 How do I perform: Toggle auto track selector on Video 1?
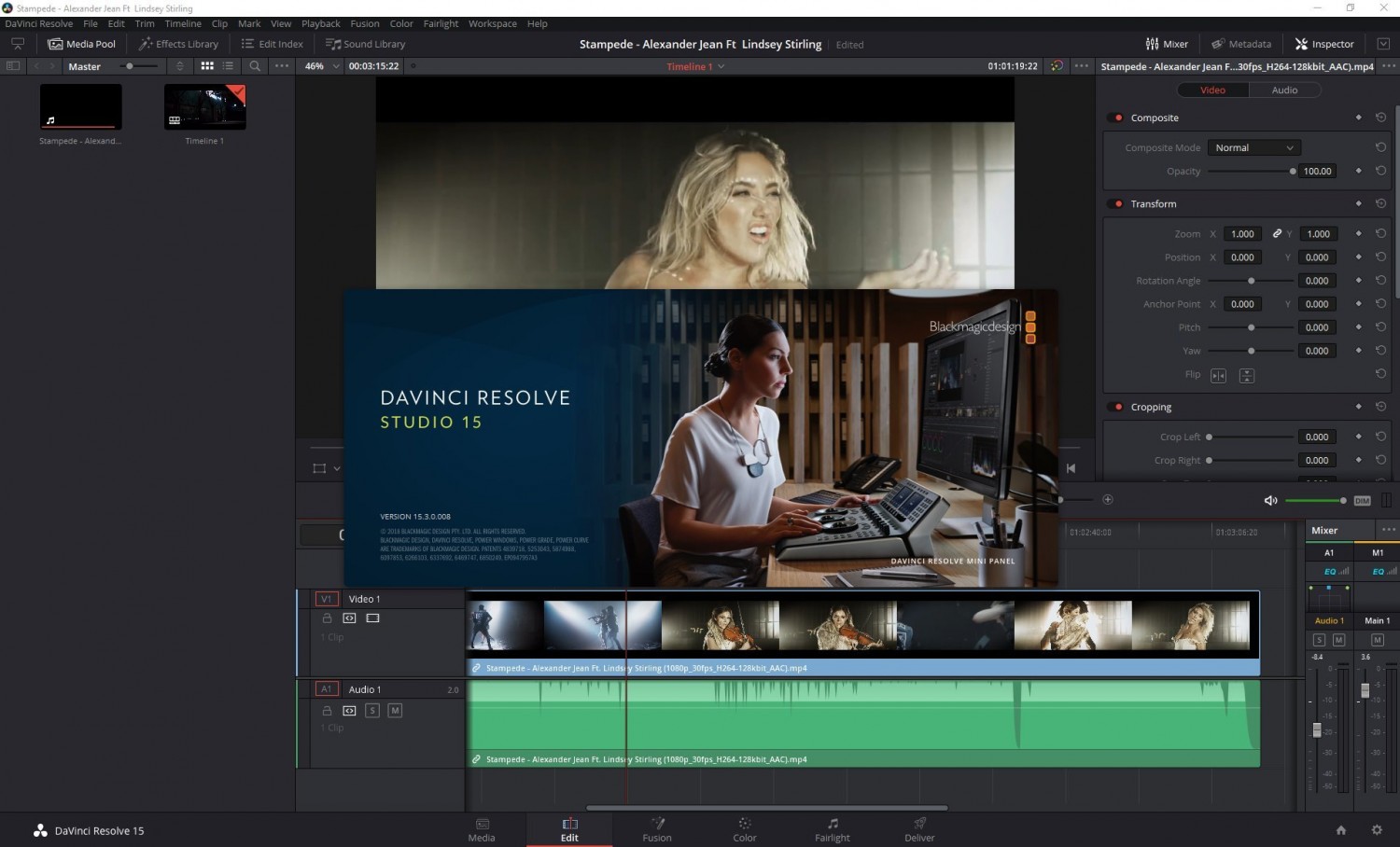tap(349, 618)
